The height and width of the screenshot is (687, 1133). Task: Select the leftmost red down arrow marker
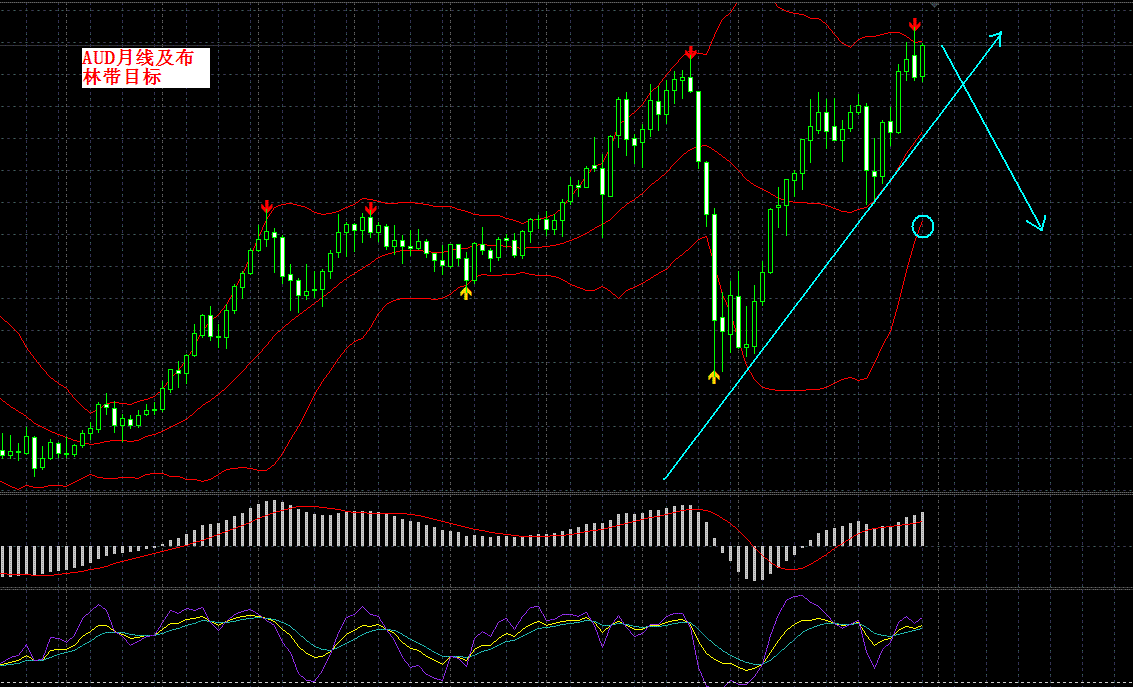click(267, 208)
